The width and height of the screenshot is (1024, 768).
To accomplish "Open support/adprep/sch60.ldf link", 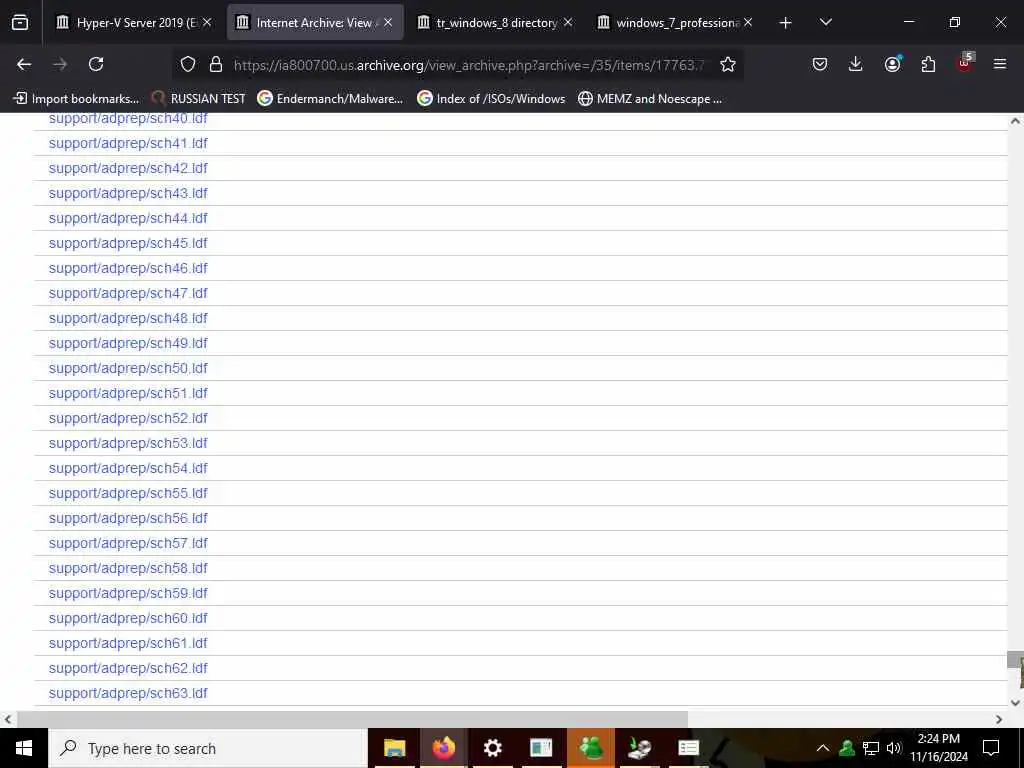I will tap(128, 618).
